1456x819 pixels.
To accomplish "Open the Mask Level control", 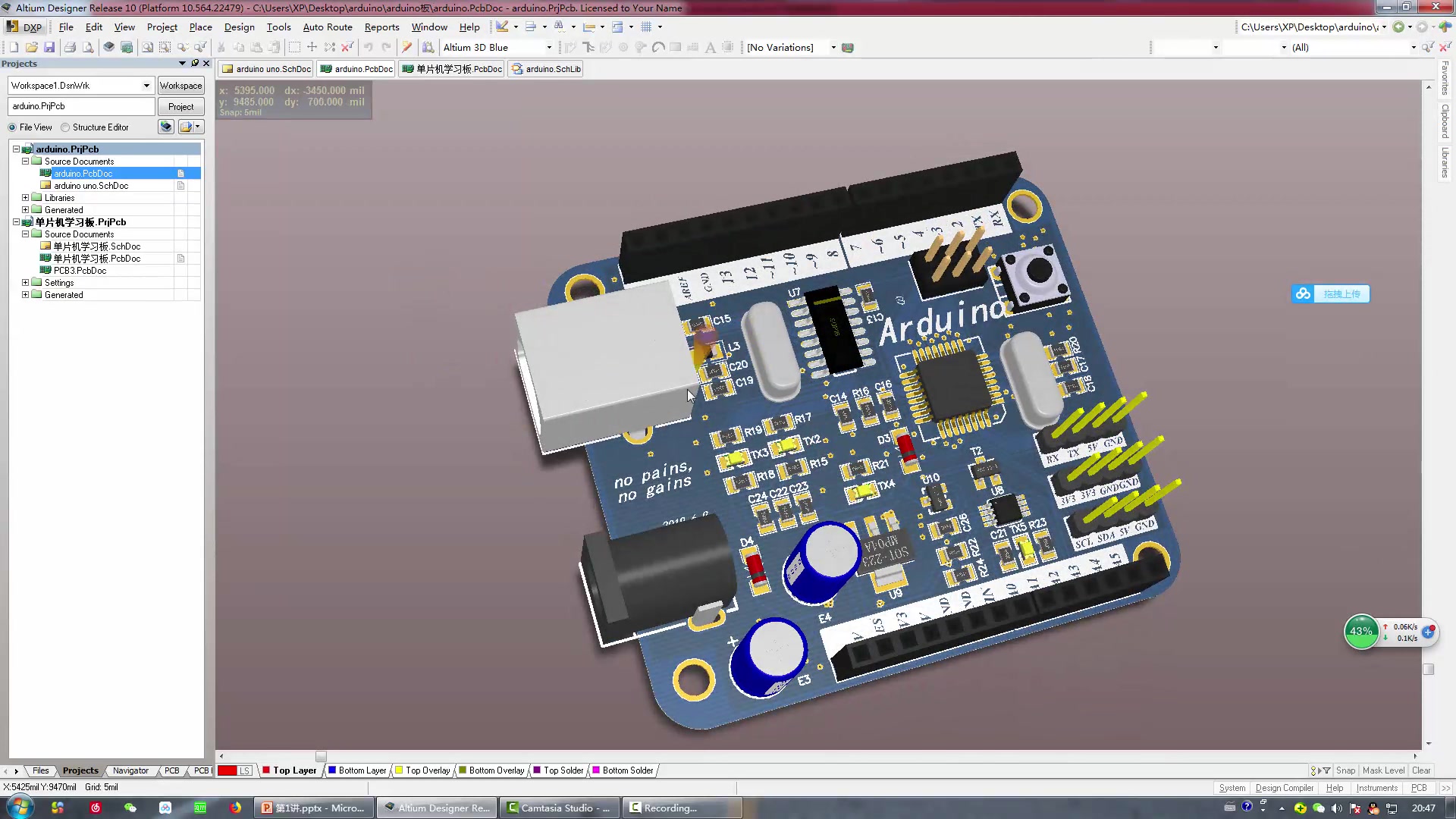I will point(1383,770).
